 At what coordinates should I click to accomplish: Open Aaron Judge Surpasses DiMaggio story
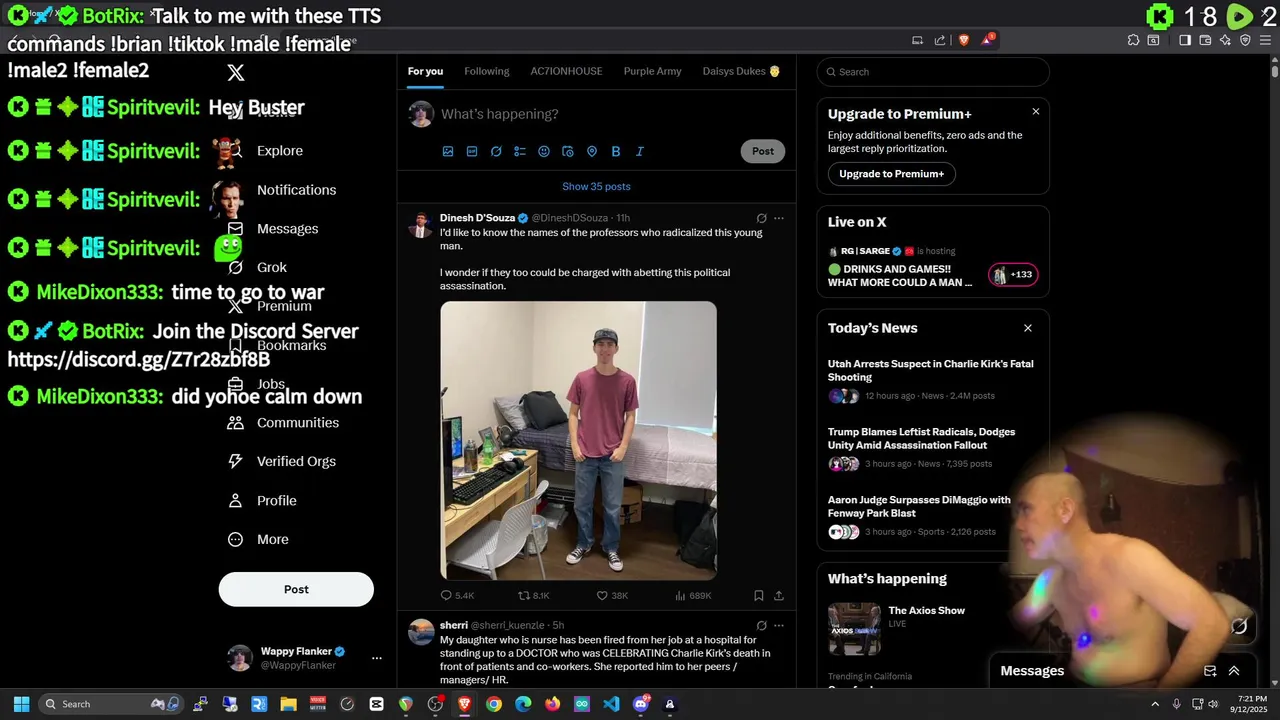(932, 515)
